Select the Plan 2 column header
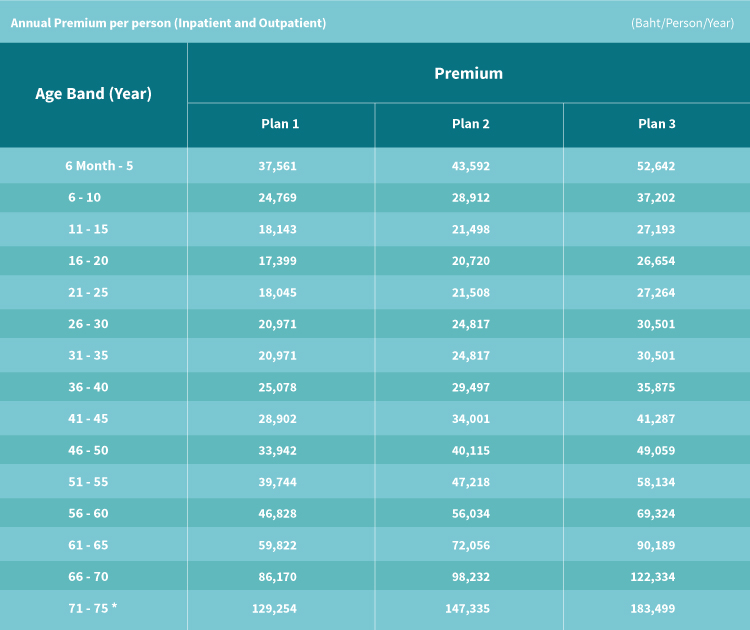The height and width of the screenshot is (630, 750). pyautogui.click(x=471, y=124)
